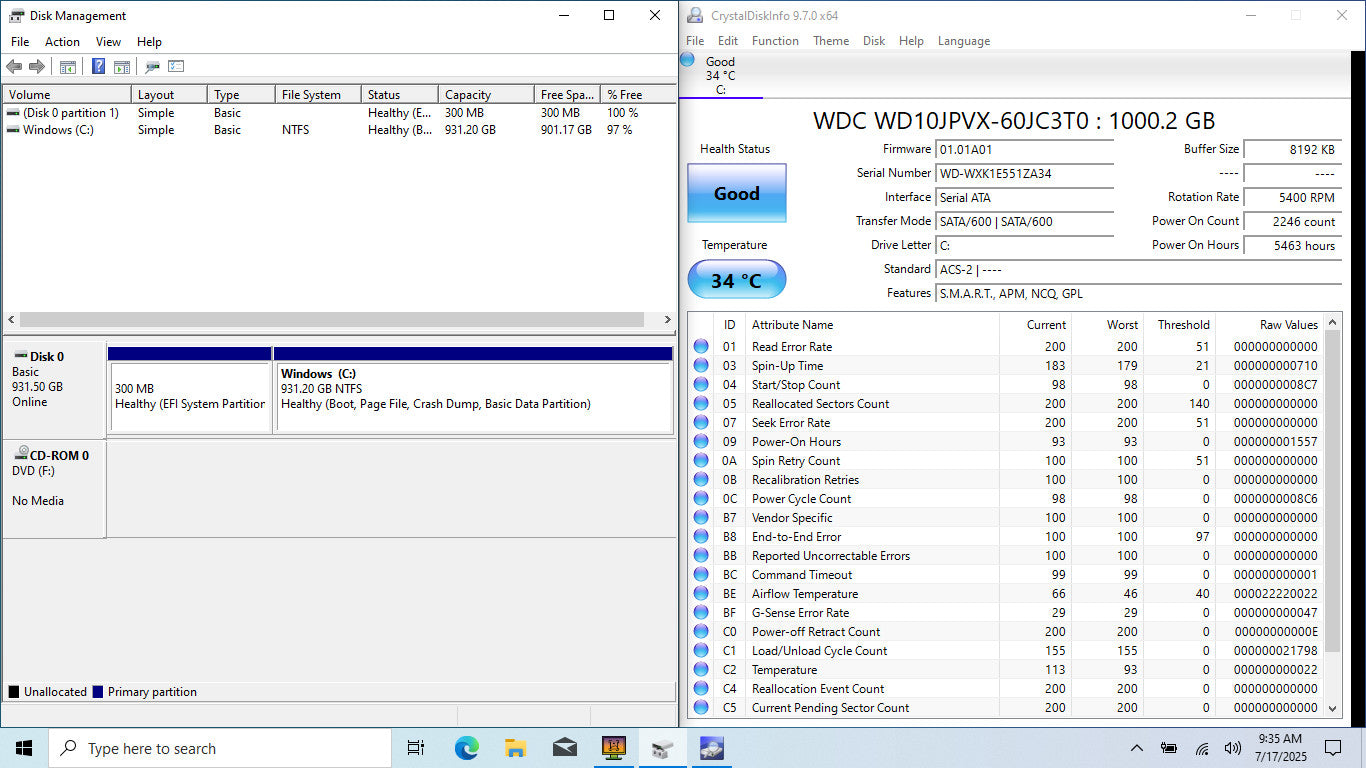Open the Function menu in CrystalDiskInfo
Image resolution: width=1366 pixels, height=768 pixels.
[x=775, y=41]
